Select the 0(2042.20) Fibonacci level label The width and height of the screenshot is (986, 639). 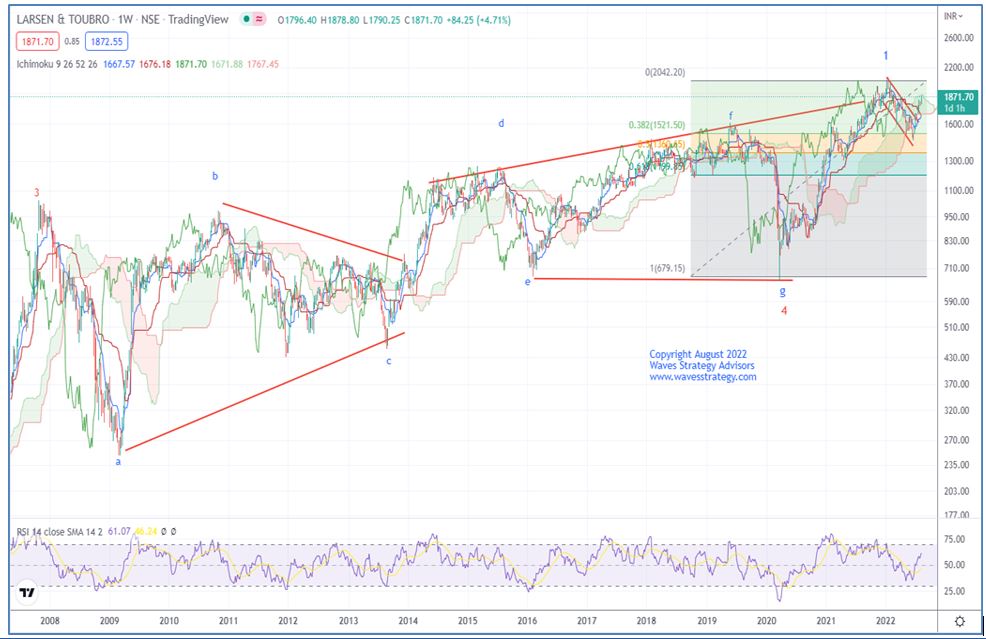tap(665, 72)
